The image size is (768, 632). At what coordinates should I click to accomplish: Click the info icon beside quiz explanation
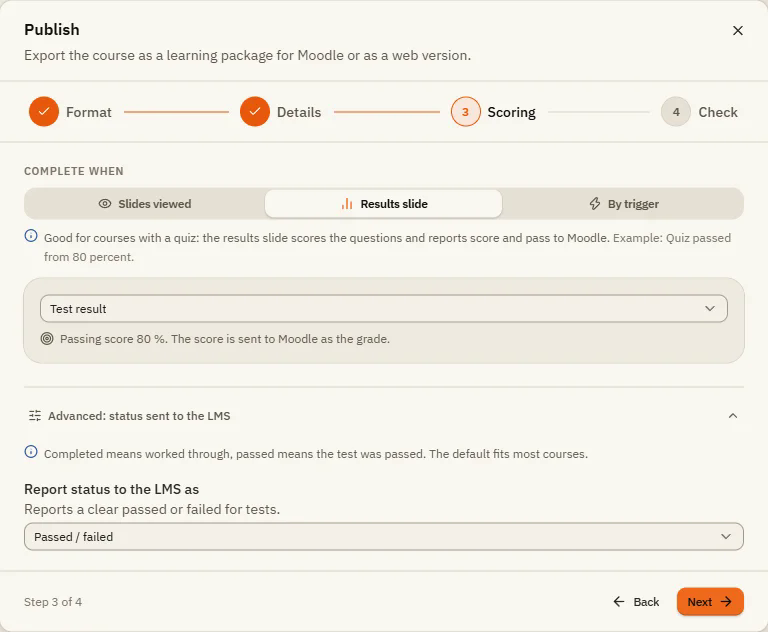[x=31, y=236]
